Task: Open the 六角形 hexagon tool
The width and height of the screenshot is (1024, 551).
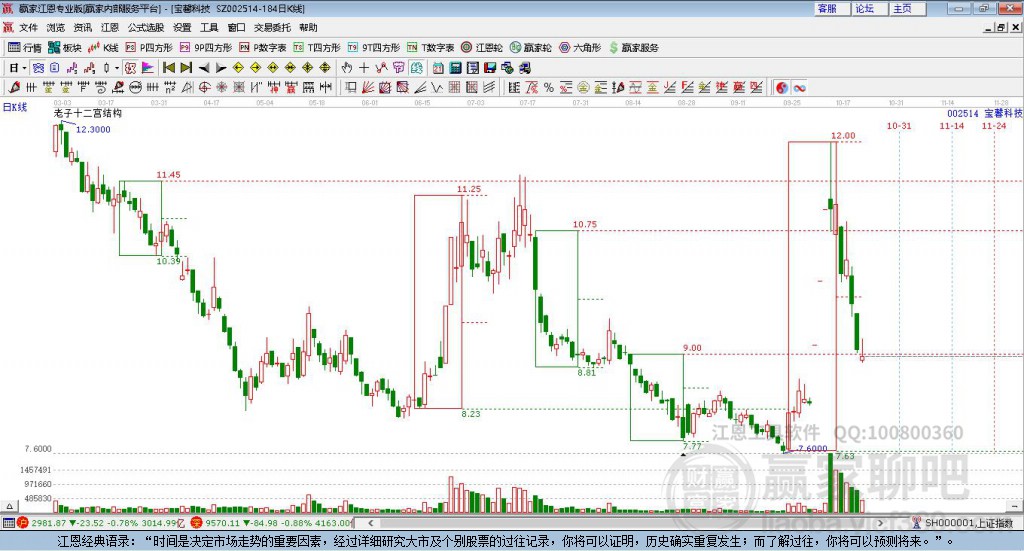Action: 580,47
